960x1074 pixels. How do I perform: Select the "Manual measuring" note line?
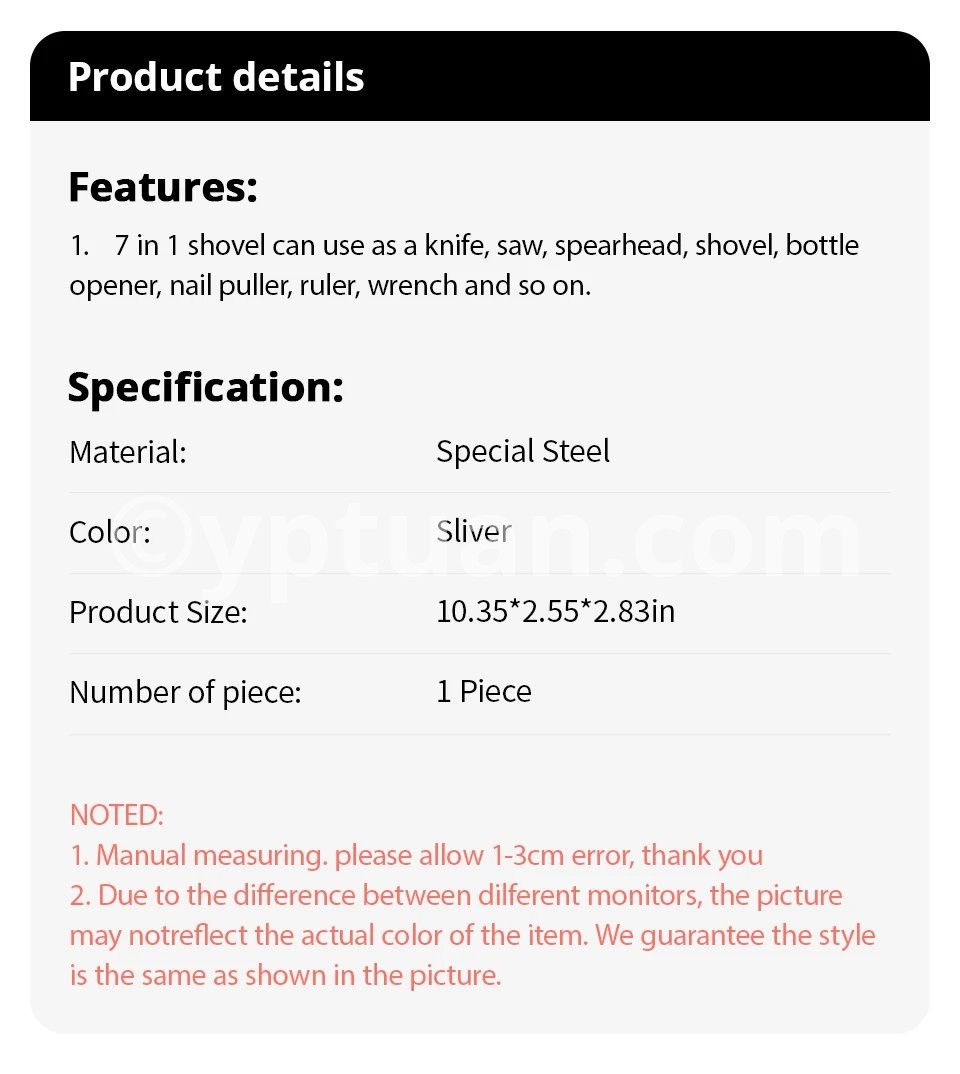416,855
